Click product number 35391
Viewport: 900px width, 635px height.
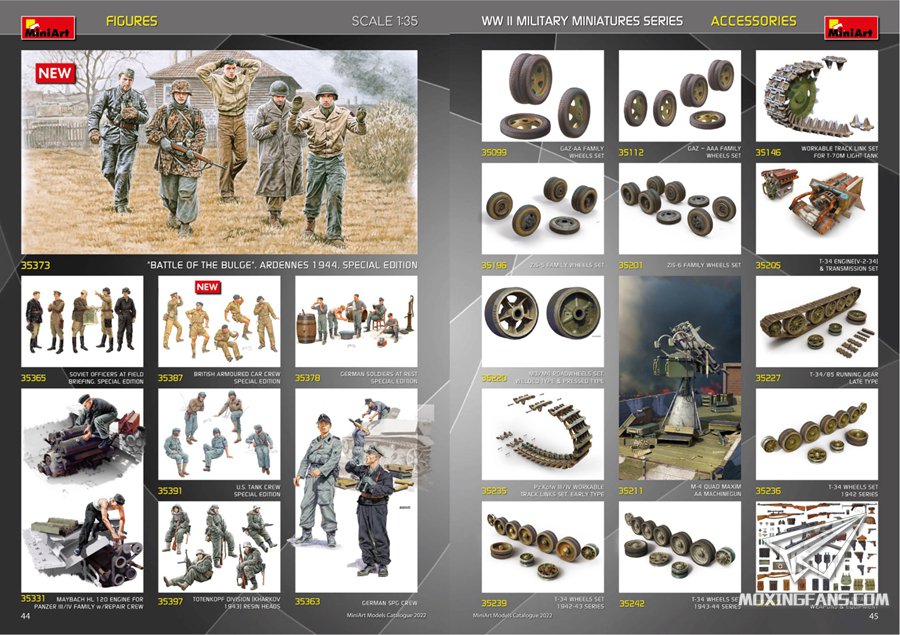170,491
